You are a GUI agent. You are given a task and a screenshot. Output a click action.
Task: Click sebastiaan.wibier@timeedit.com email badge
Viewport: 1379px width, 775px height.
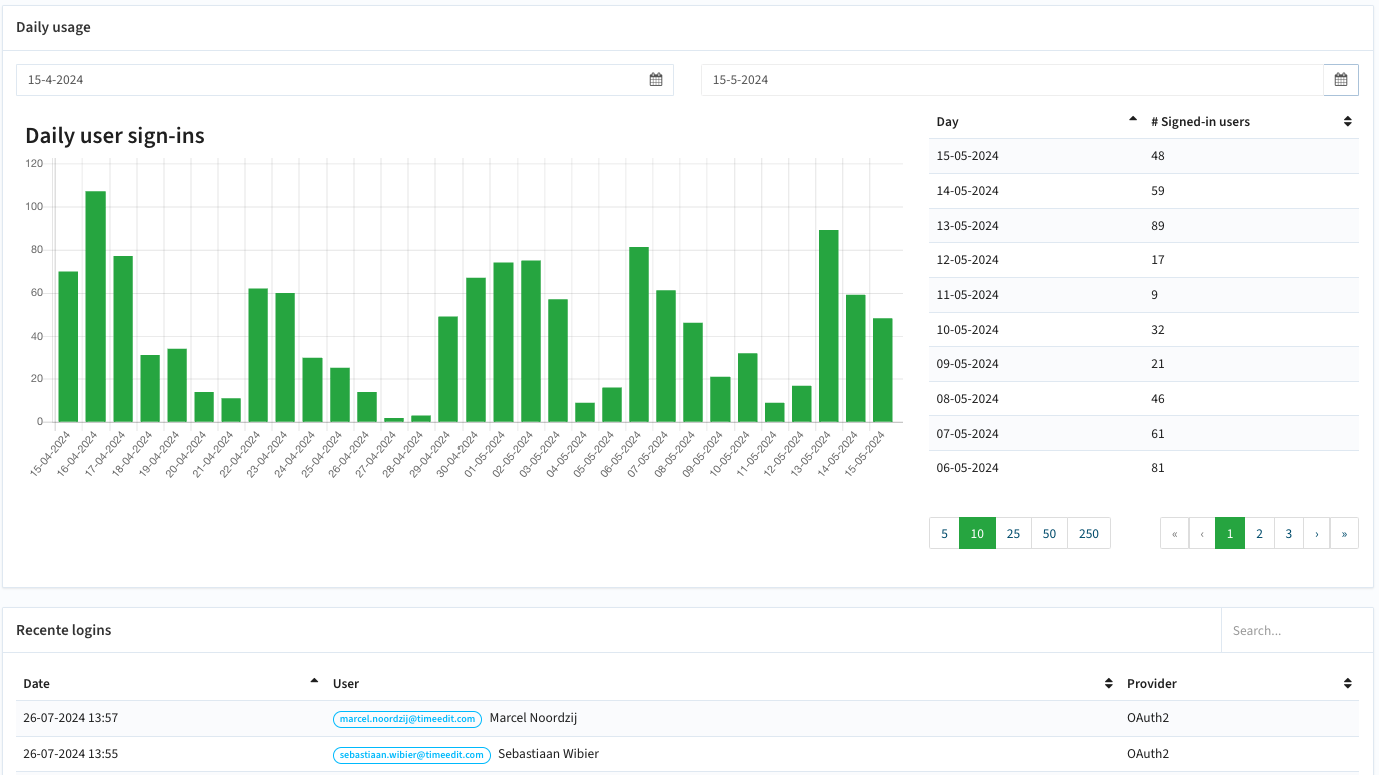[x=412, y=754]
